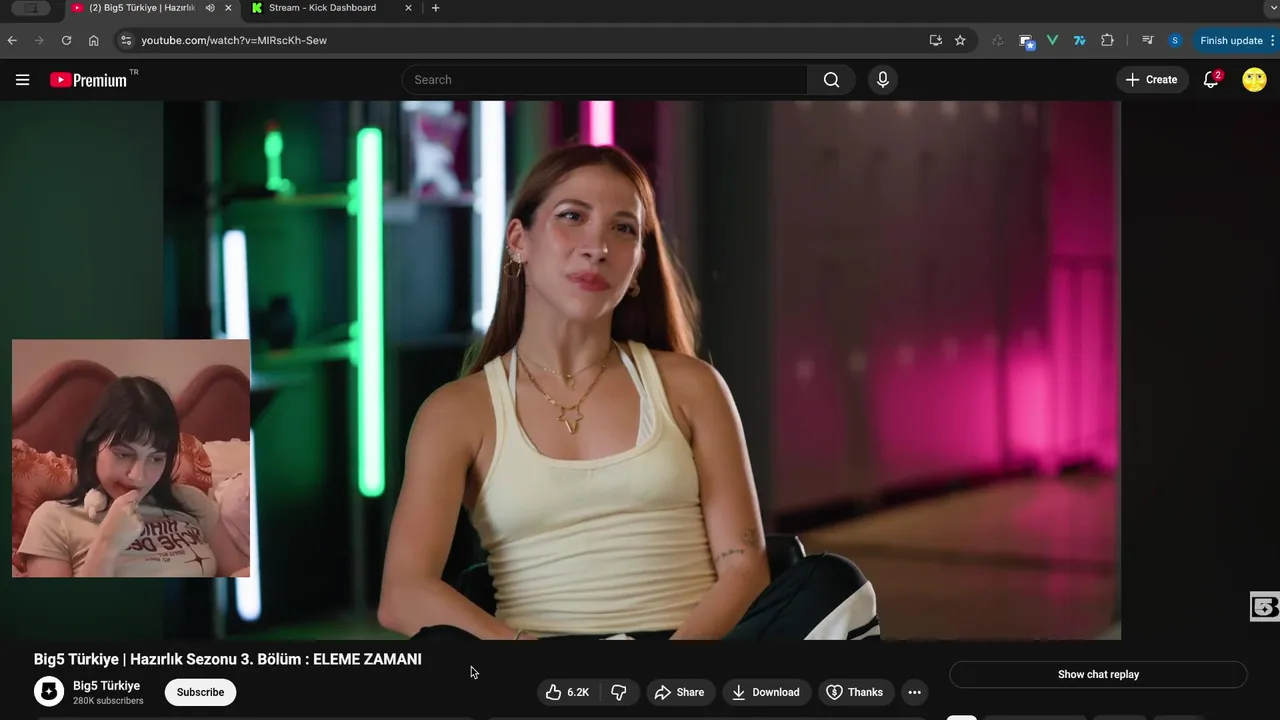The width and height of the screenshot is (1280, 720).
Task: Open a new browser tab
Action: [x=435, y=8]
